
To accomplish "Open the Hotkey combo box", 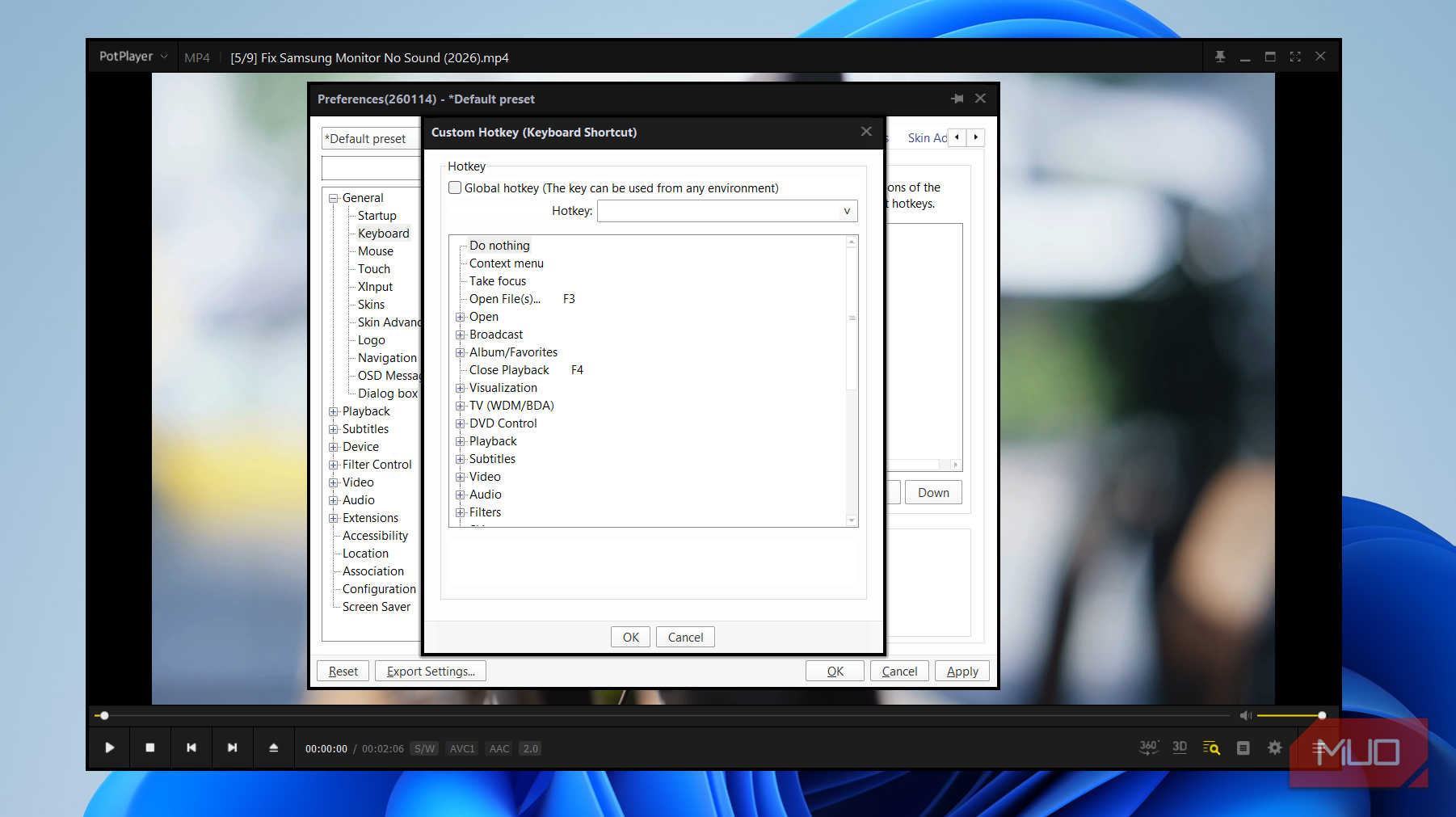I will pyautogui.click(x=727, y=211).
